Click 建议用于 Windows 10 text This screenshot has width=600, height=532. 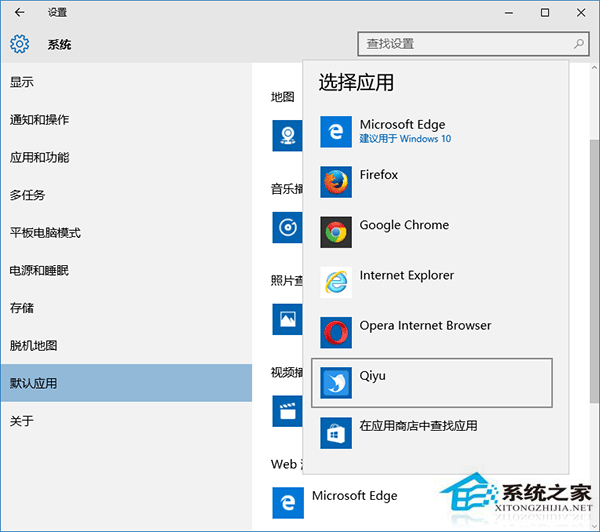coord(405,139)
